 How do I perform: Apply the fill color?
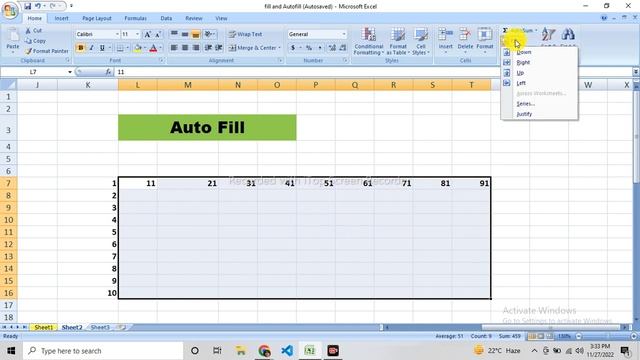tap(138, 48)
